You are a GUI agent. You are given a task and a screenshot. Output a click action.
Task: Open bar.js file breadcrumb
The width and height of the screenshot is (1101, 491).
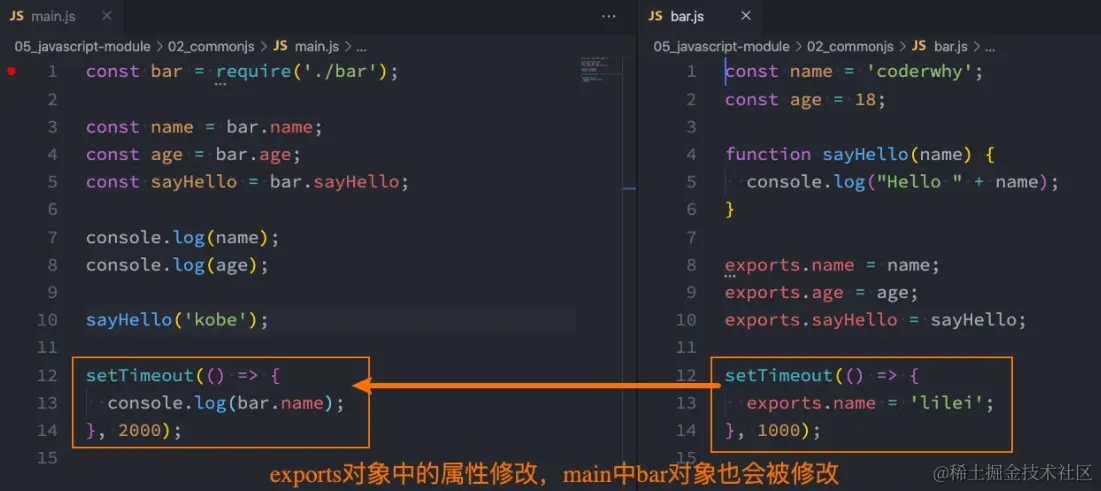[x=951, y=46]
